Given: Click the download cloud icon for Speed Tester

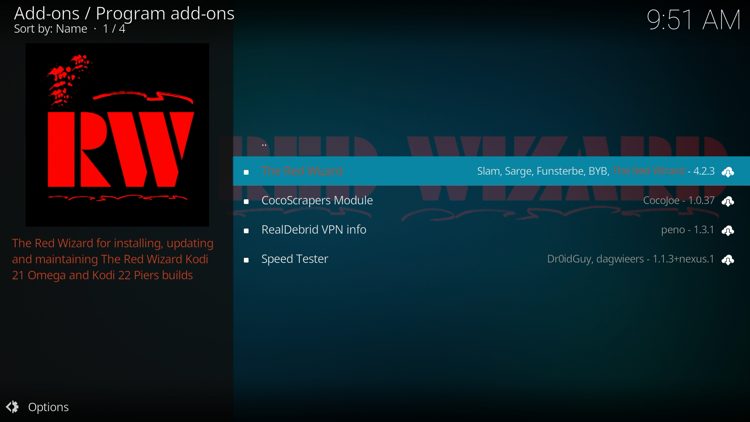Looking at the screenshot, I should 728,260.
